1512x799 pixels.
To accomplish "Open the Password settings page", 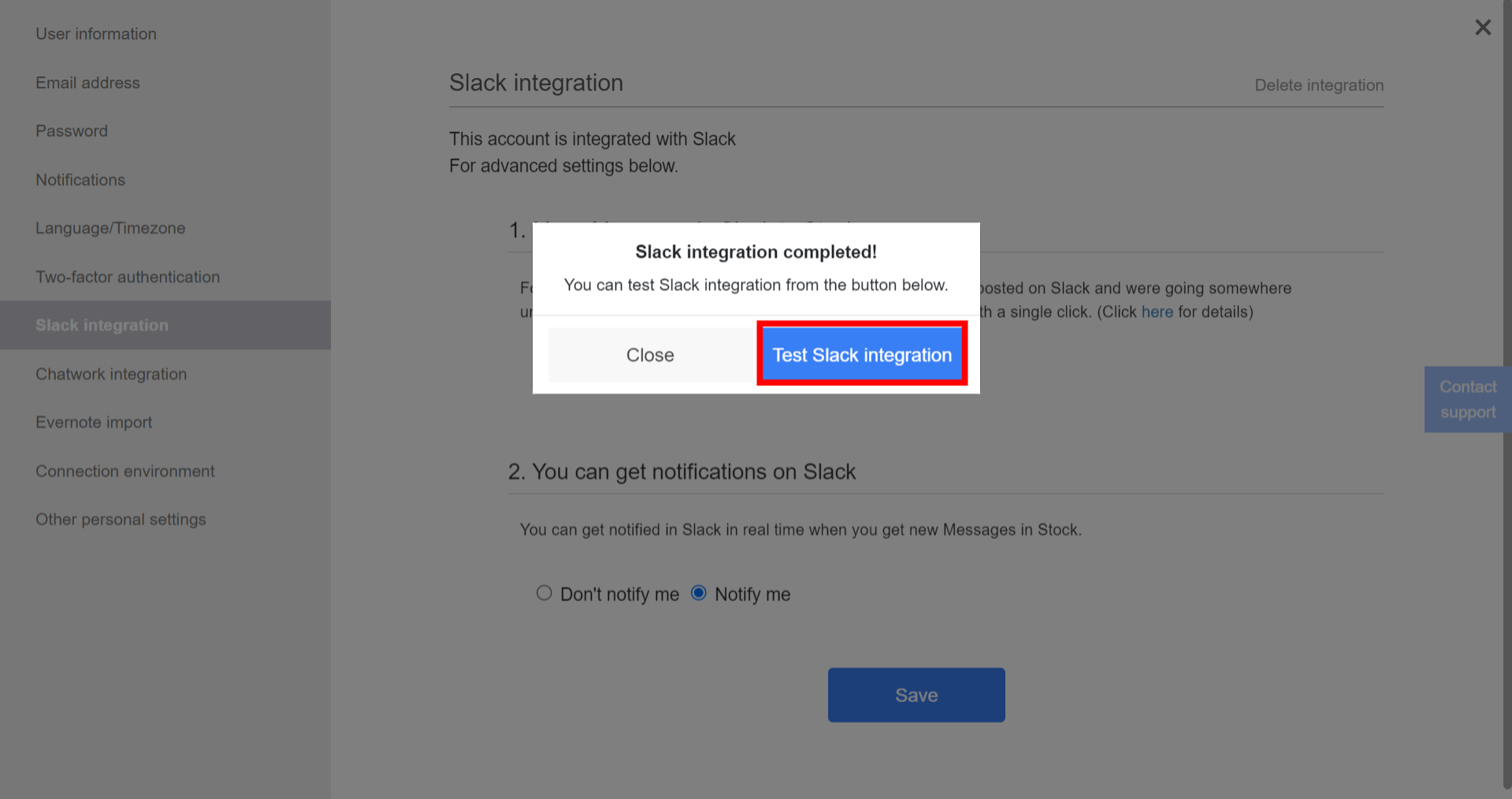I will point(72,131).
